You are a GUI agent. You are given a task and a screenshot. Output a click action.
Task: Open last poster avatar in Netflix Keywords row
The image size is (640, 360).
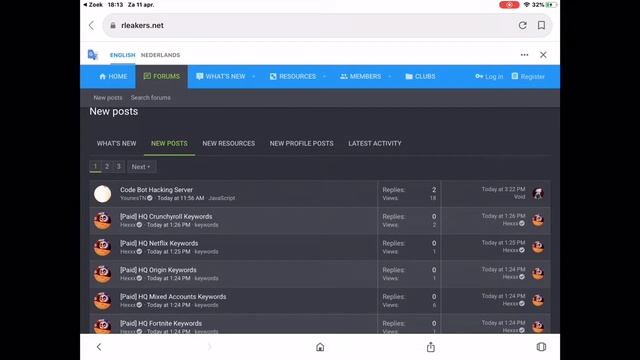538,247
